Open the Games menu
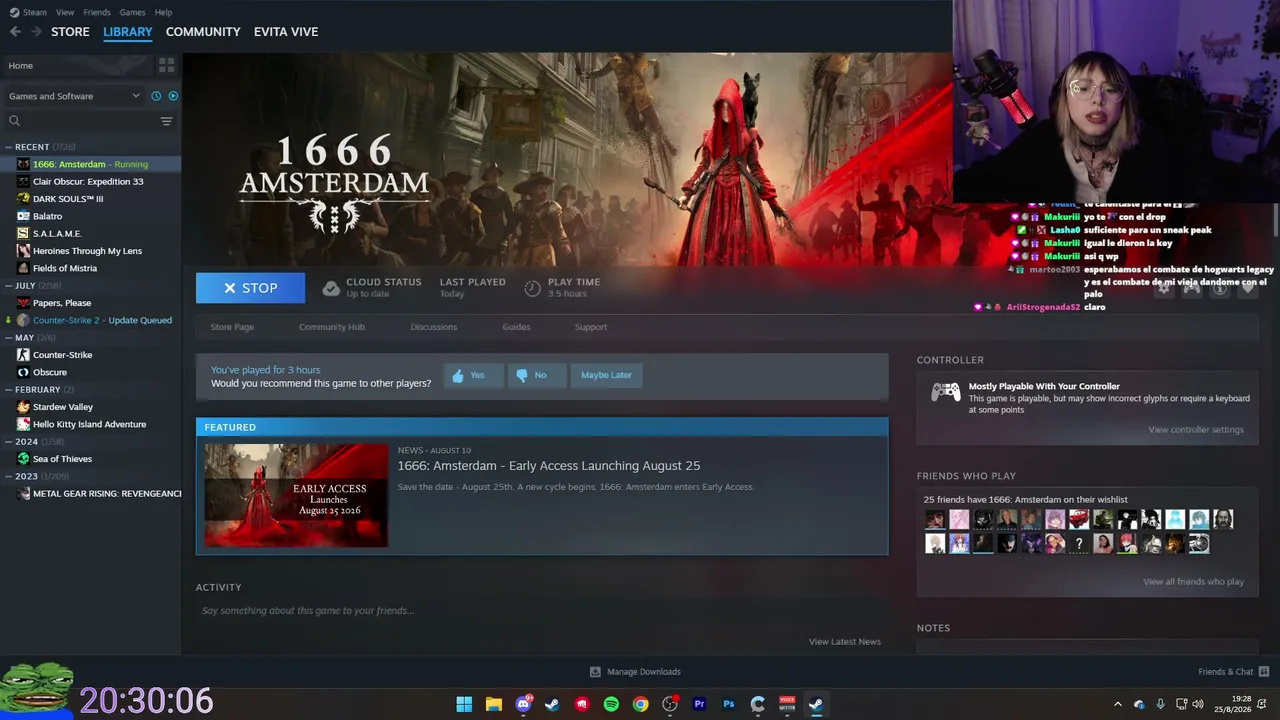 point(132,12)
